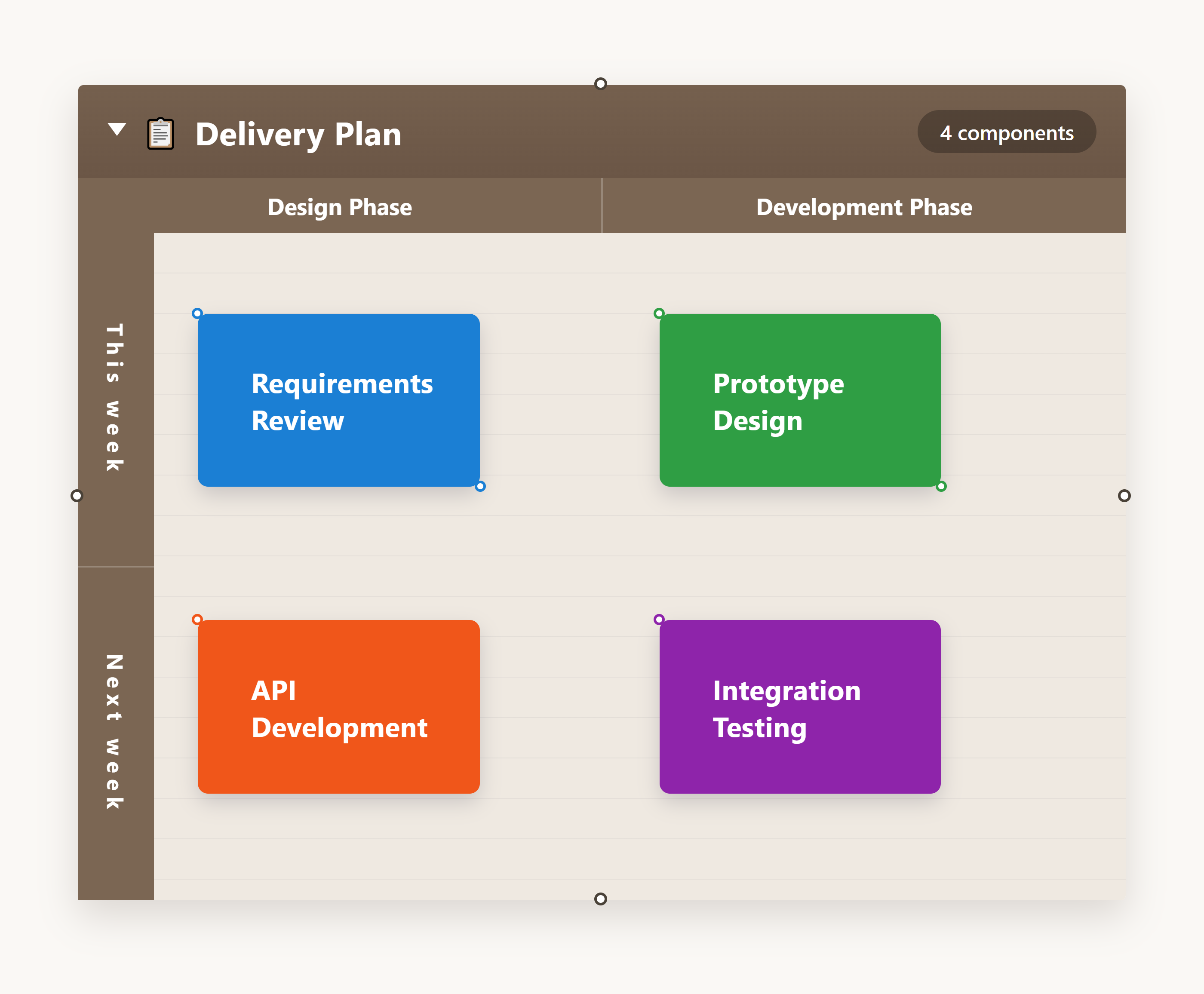Select the Integration Testing card
This screenshot has height=994, width=1204.
click(800, 706)
